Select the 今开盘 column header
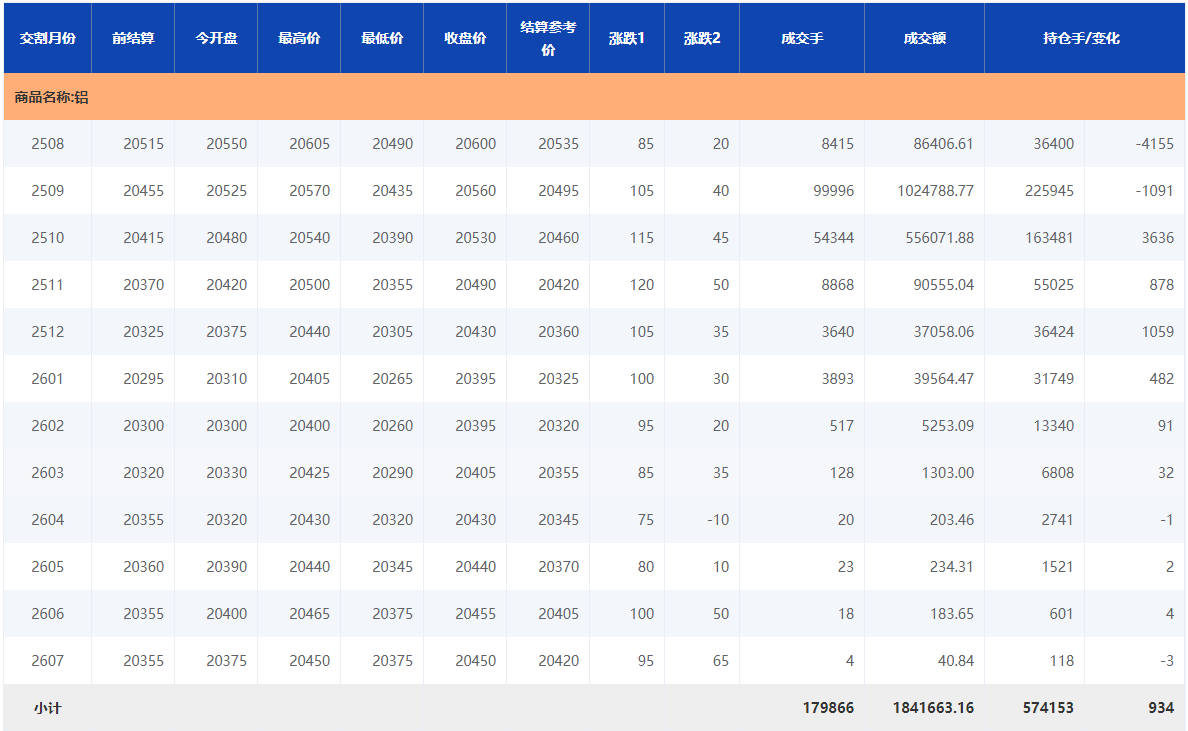 tap(216, 39)
